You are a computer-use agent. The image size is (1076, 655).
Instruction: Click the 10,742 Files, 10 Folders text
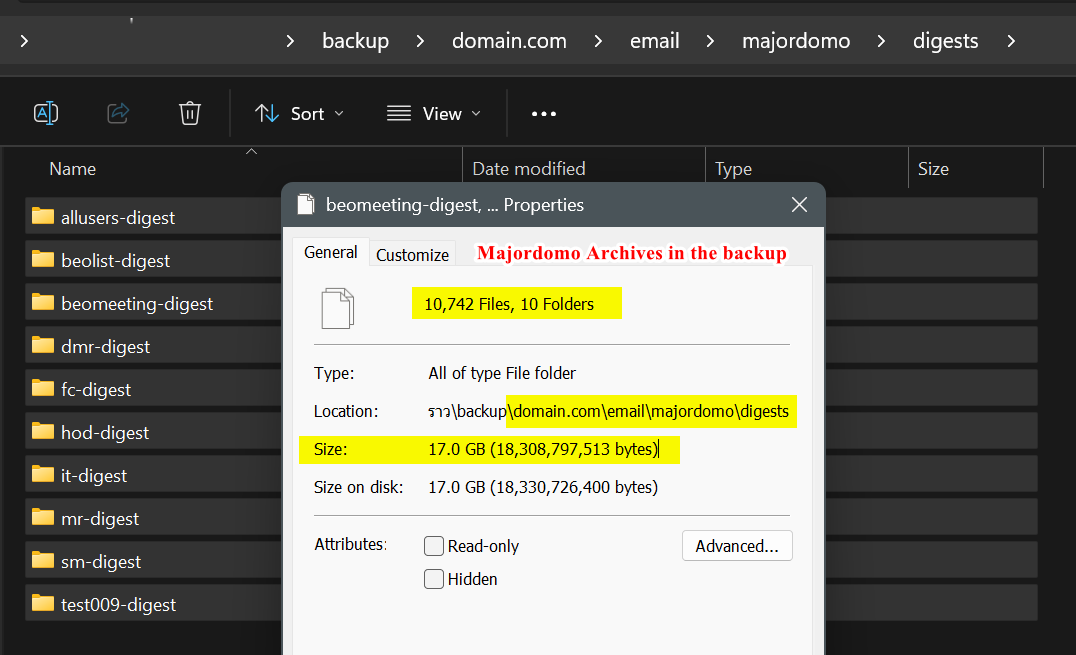click(x=509, y=304)
